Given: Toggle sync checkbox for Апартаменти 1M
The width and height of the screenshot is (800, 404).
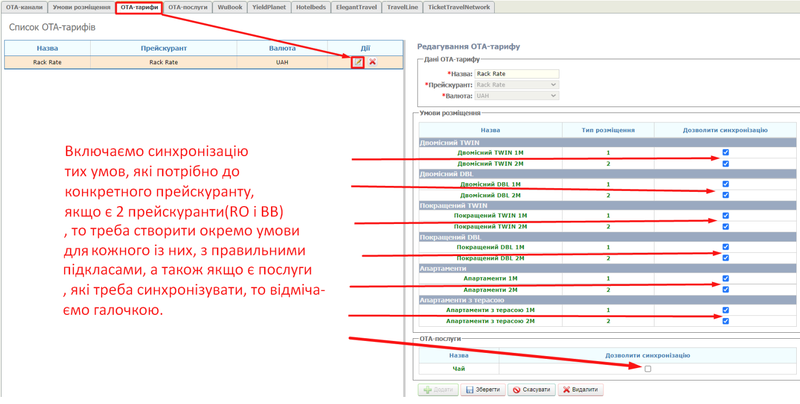Looking at the screenshot, I should click(726, 279).
